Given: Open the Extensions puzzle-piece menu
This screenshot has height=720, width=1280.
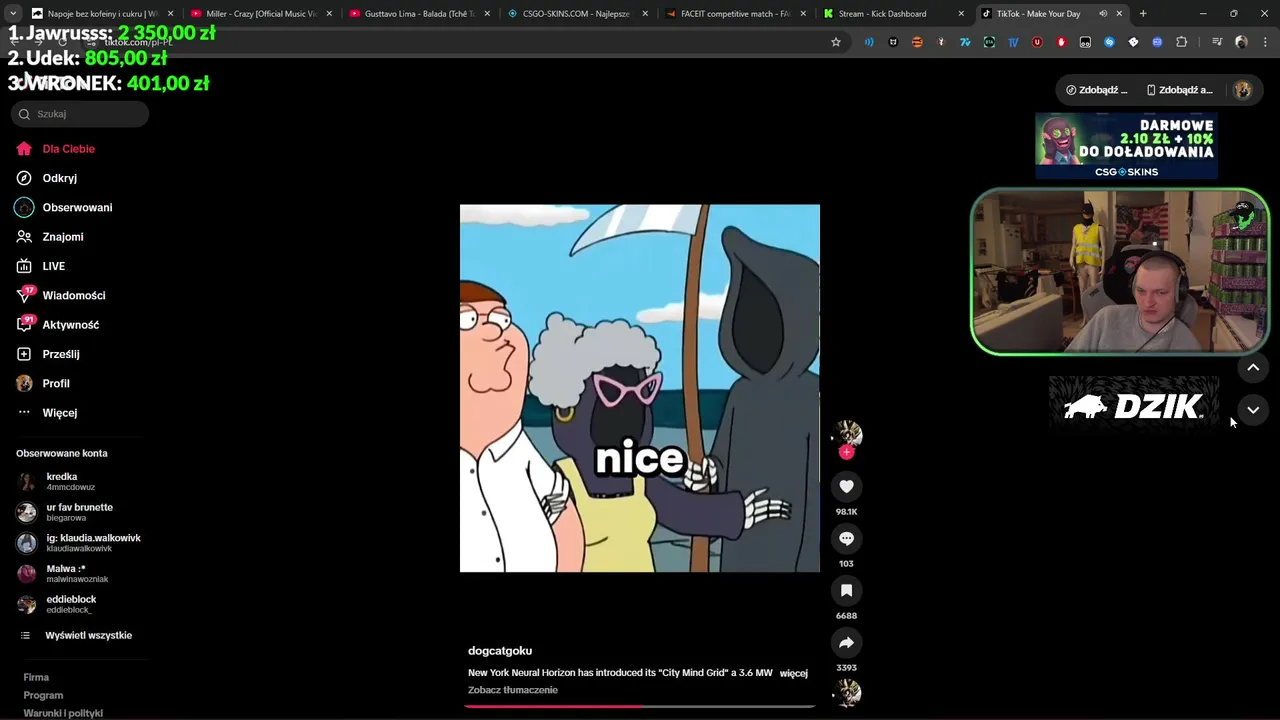Looking at the screenshot, I should click(x=1181, y=42).
